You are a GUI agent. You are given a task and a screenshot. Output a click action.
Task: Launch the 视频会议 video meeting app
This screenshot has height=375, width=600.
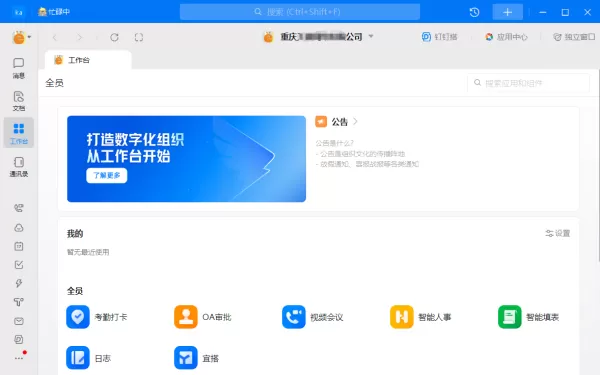313,317
